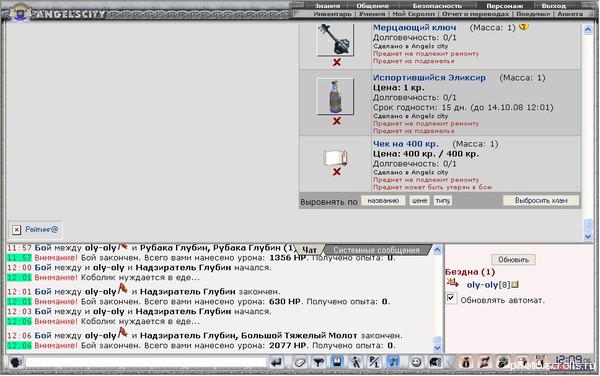Click the private message arrow beside oly-oly
The height and width of the screenshot is (376, 600).
pos(453,283)
